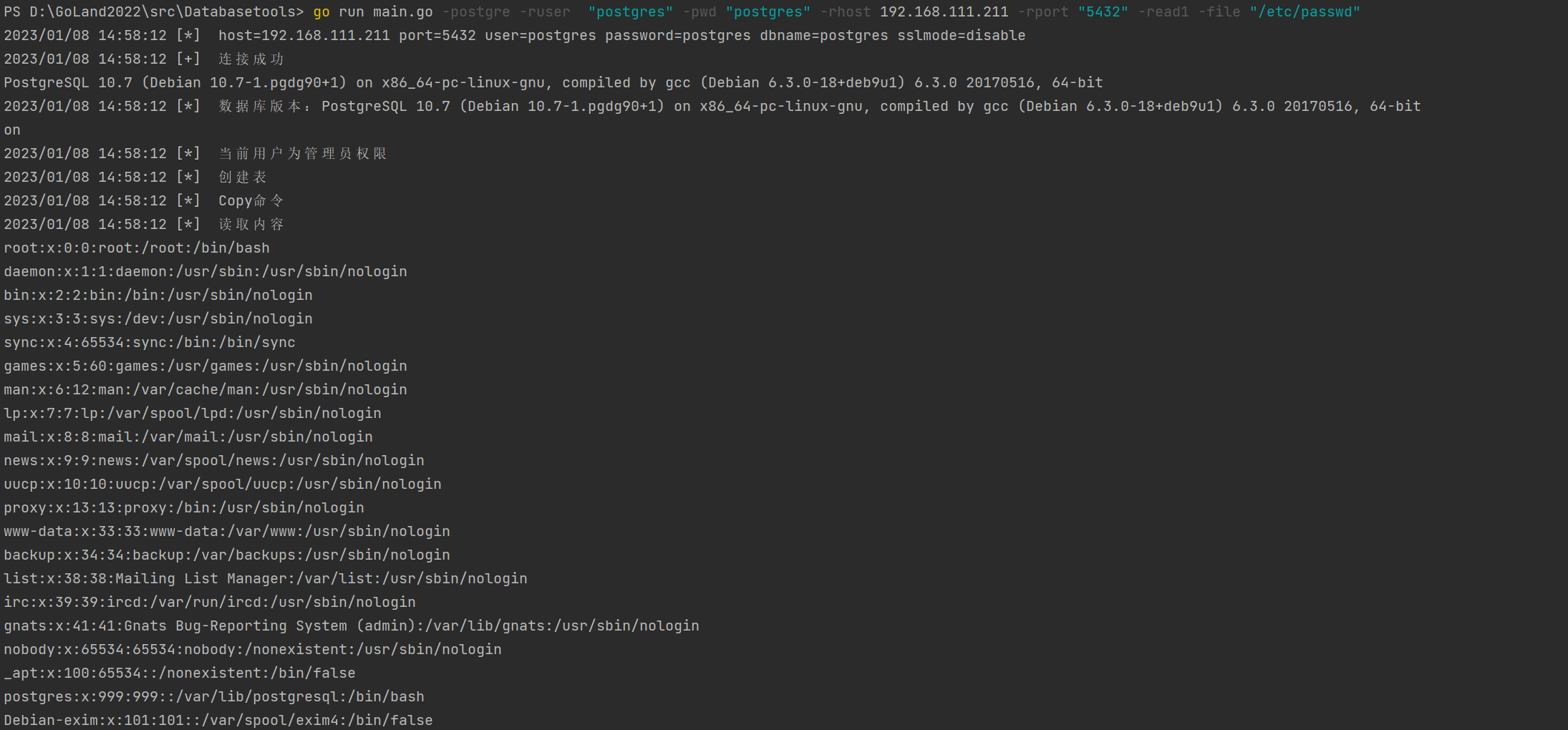Click the Debian-exim:x:101:101 passwd entry

(218, 721)
